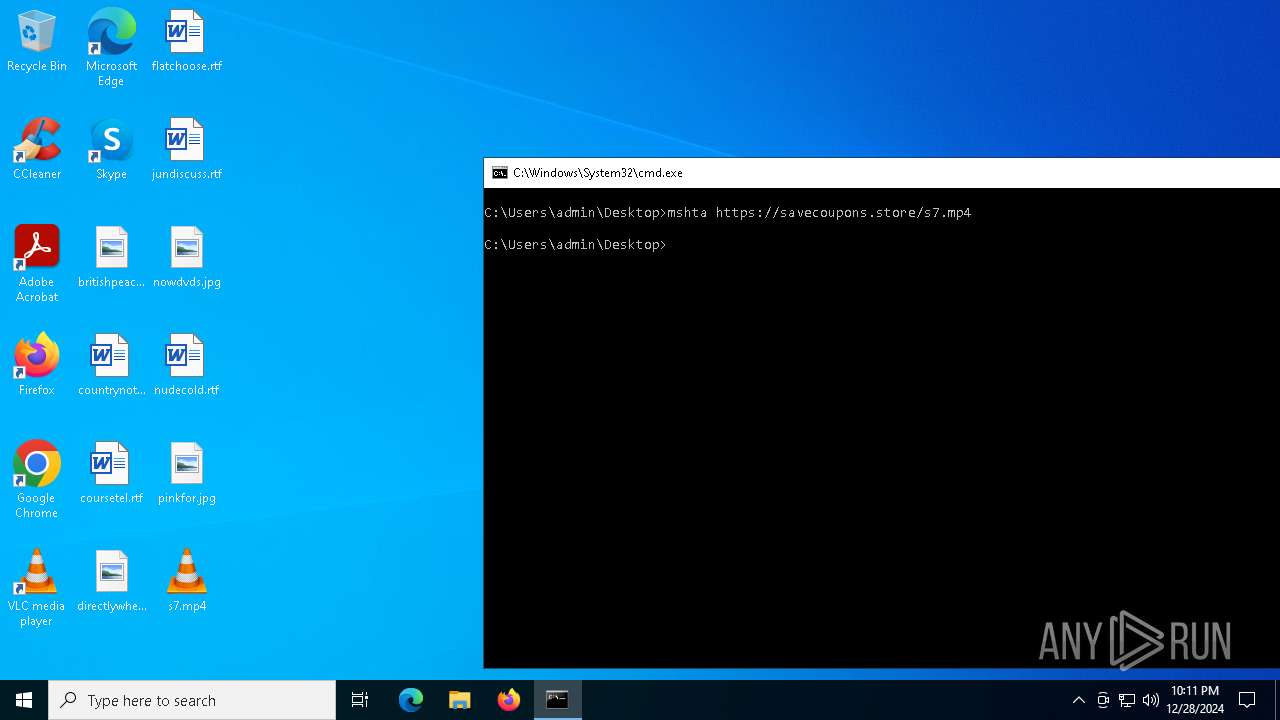The image size is (1280, 720).
Task: Select the flatchoose.rtf file icon
Action: click(186, 41)
